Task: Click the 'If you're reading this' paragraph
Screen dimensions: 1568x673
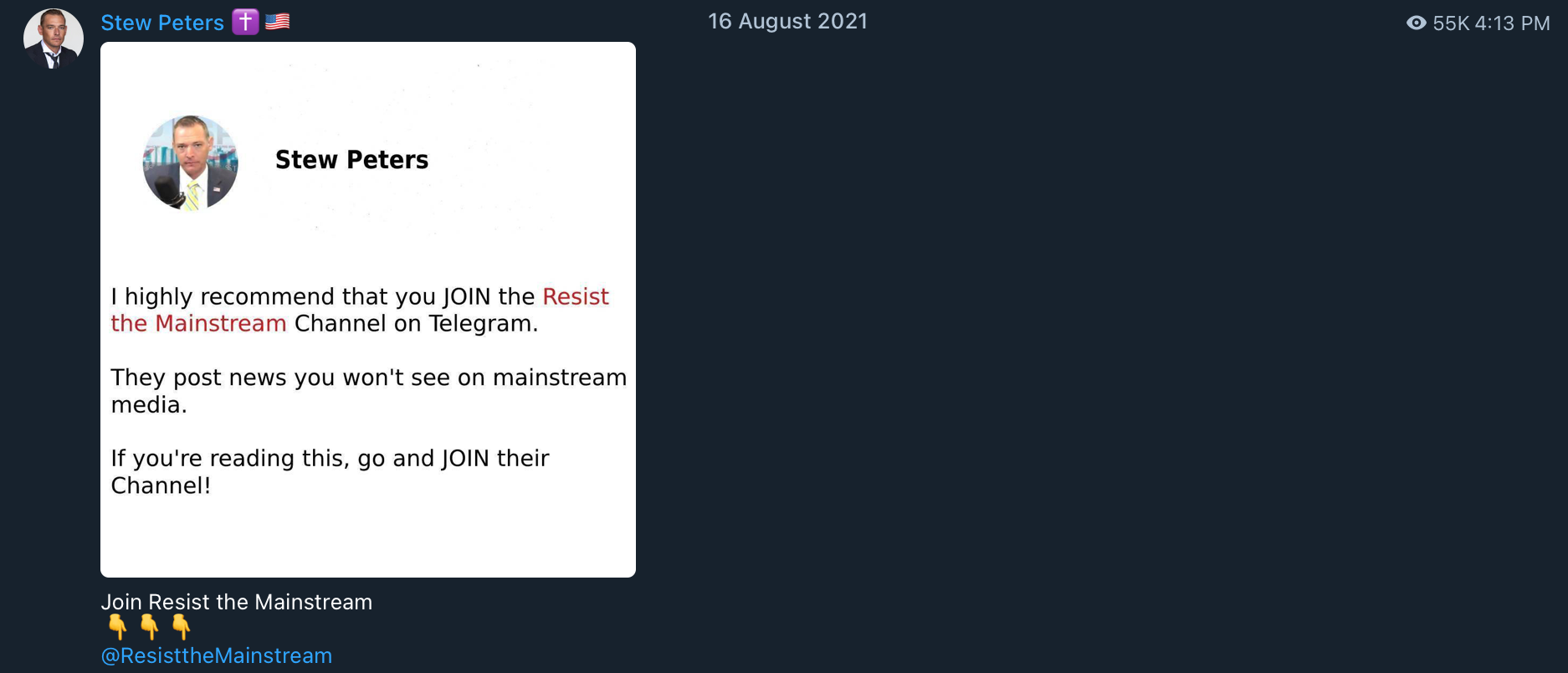Action: click(330, 471)
